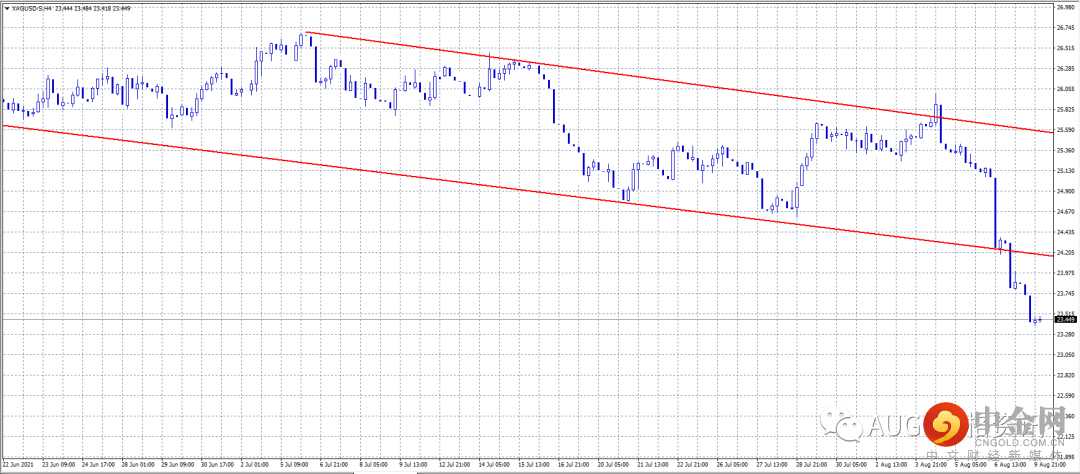Click the 28 Jun 01:00 time axis label
1080x474 pixels.
(136, 465)
